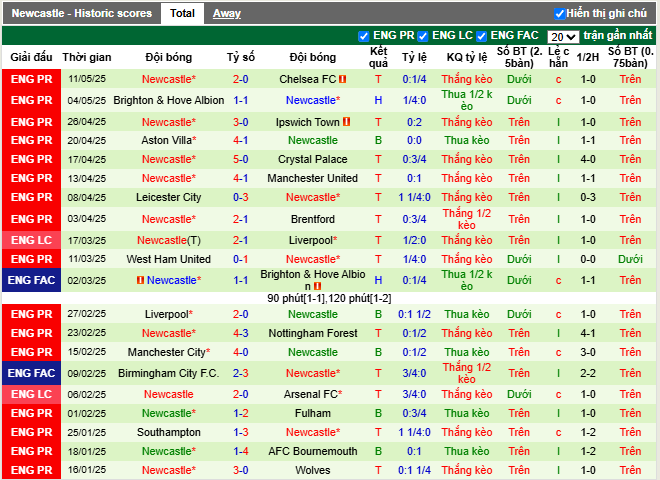The width and height of the screenshot is (660, 480).
Task: Click the 90 phút[1-1],120 phút[1-2] note
Action: click(329, 298)
